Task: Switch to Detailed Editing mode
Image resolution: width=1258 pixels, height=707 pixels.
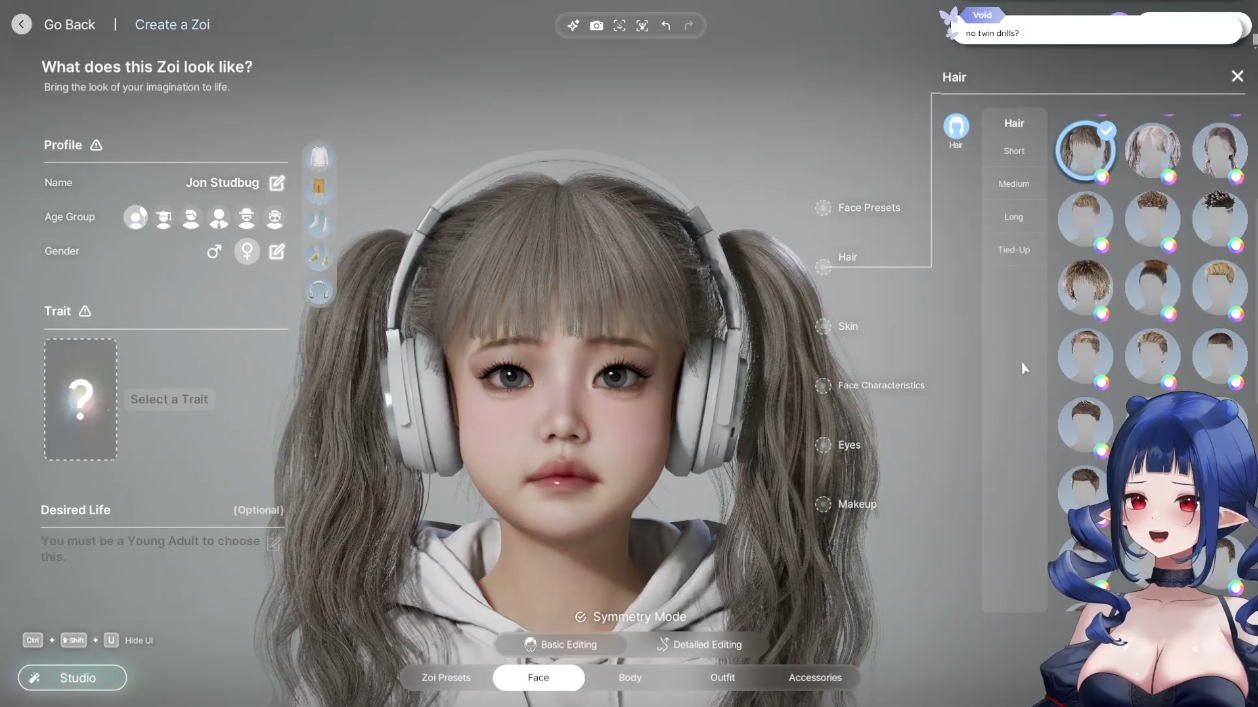Action: click(x=698, y=645)
